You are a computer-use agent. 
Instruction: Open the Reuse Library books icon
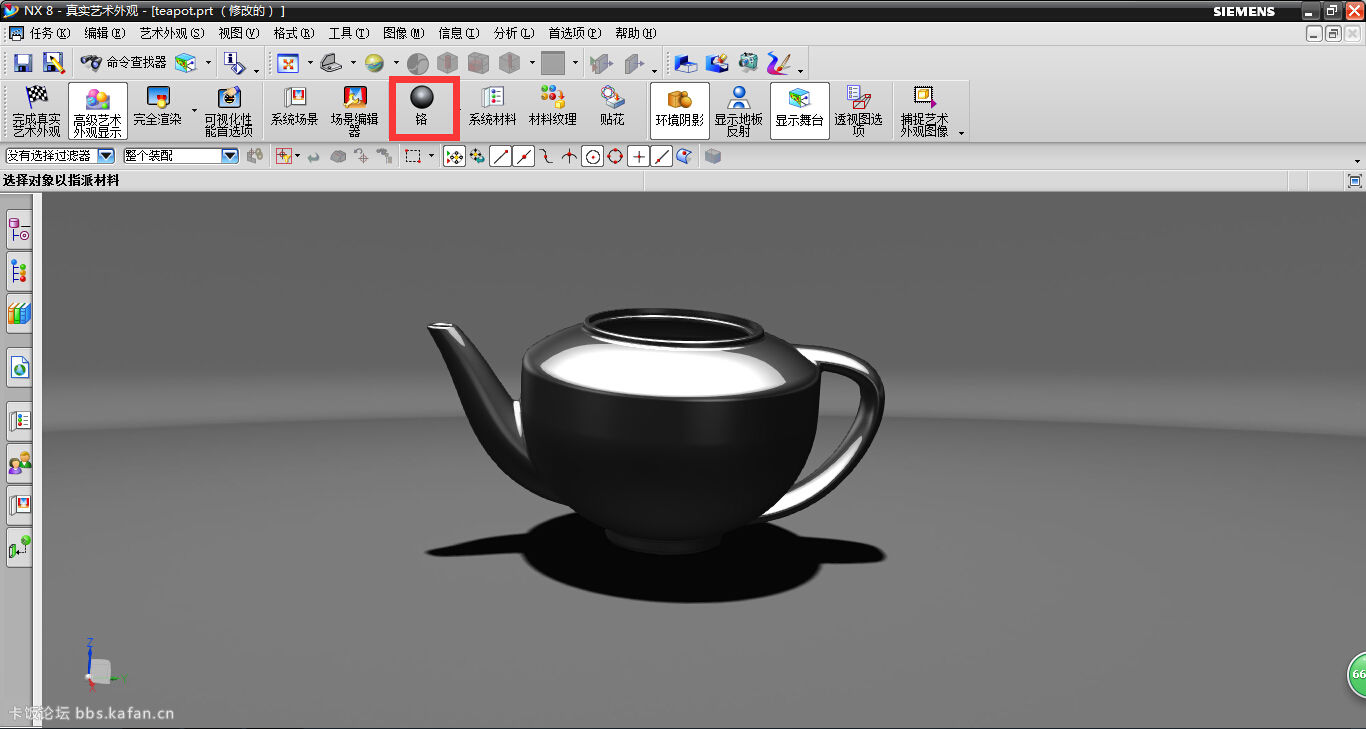click(19, 314)
